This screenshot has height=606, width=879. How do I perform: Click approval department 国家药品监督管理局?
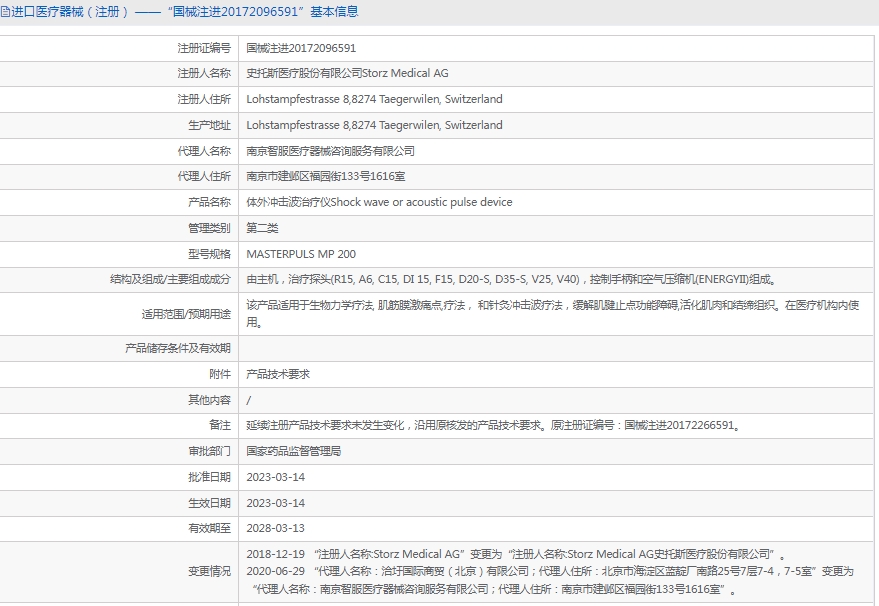click(x=294, y=451)
